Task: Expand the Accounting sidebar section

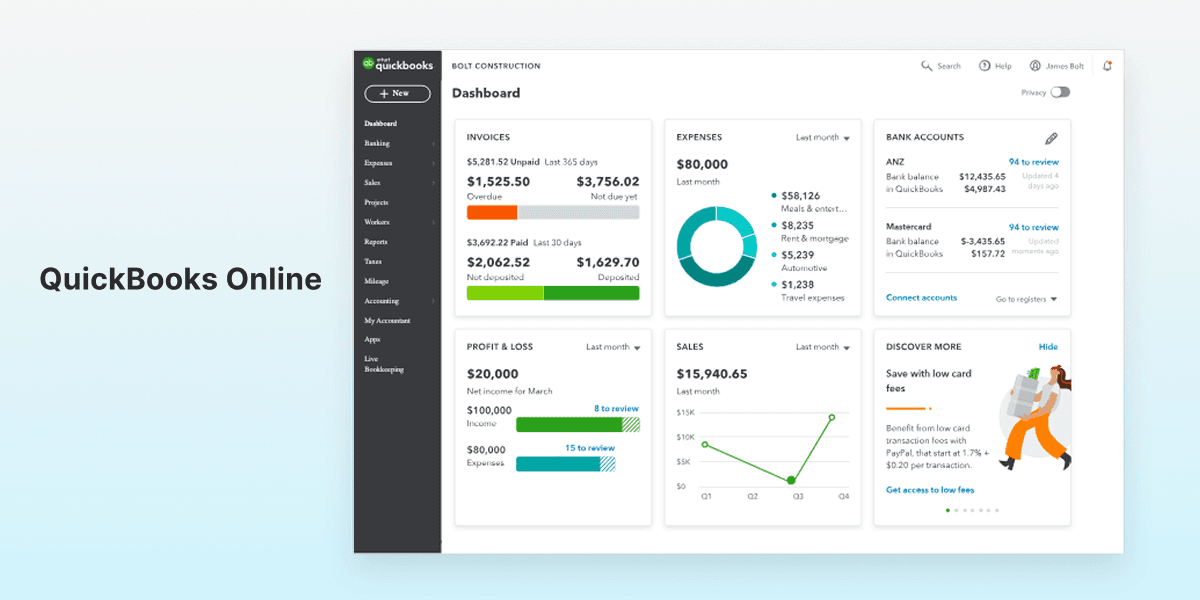Action: 390,300
